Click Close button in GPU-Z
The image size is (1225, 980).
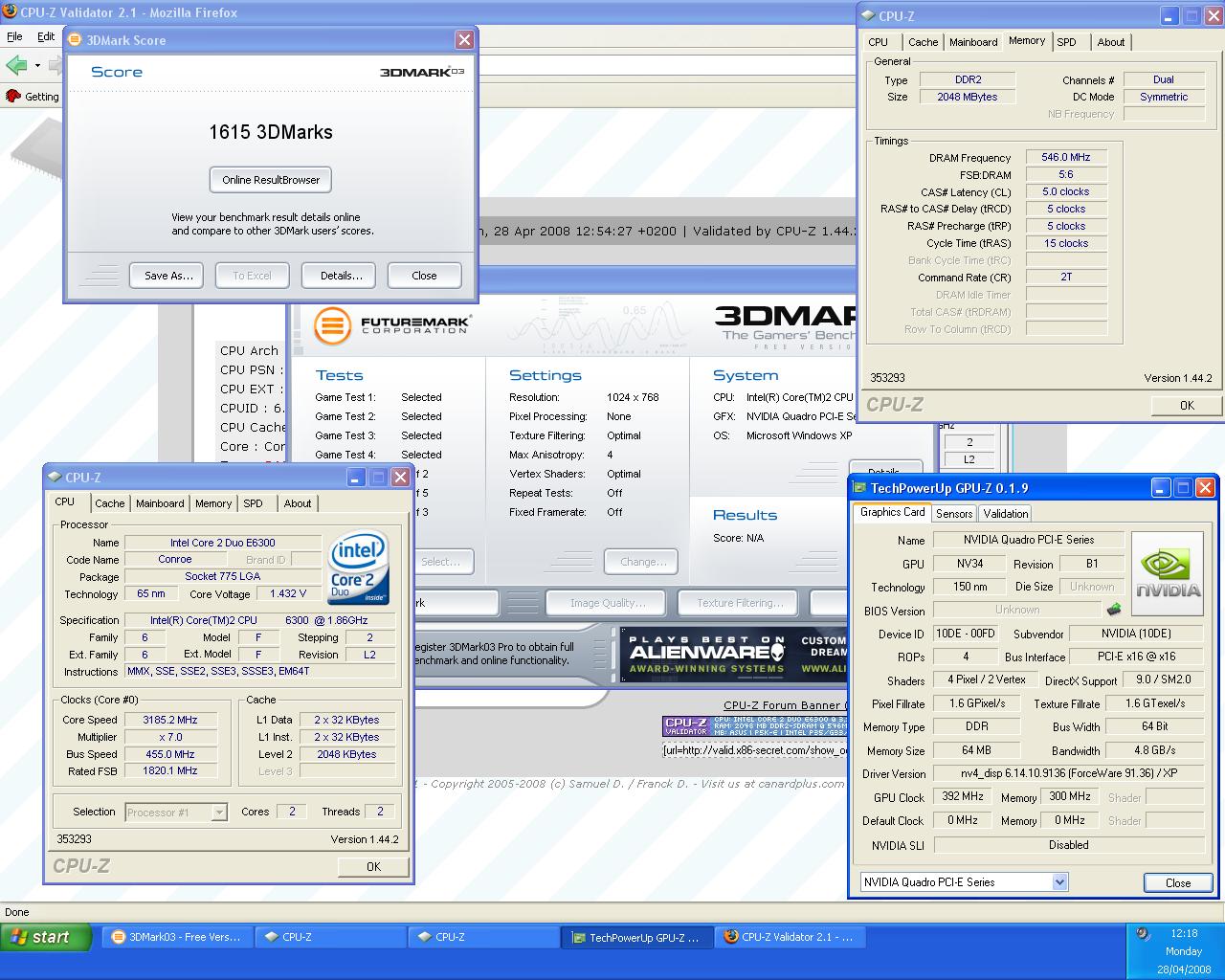[1178, 882]
